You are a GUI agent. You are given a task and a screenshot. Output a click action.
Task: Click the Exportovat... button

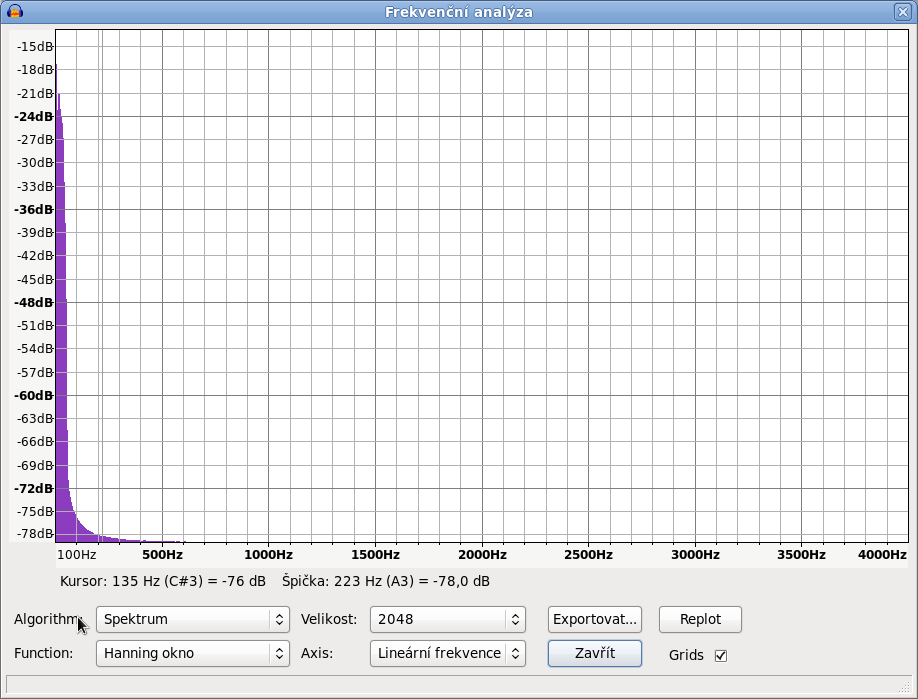click(595, 619)
